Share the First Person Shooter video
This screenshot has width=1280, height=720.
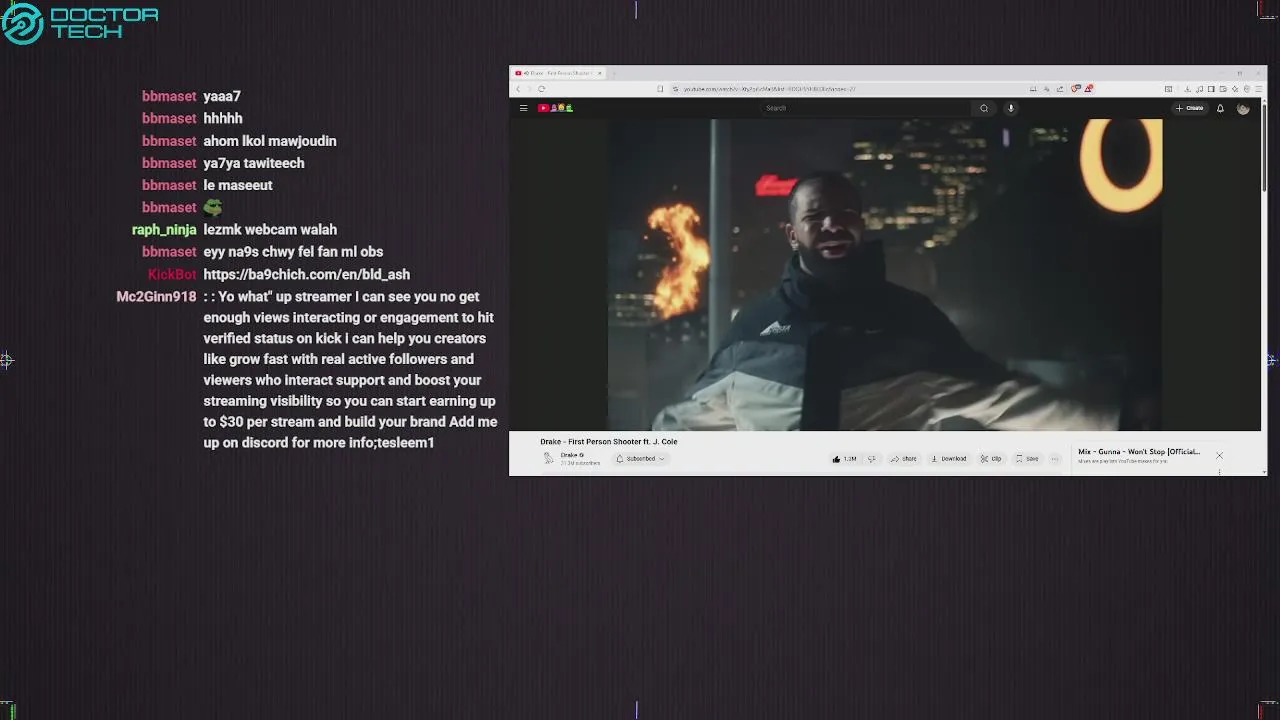click(x=904, y=459)
